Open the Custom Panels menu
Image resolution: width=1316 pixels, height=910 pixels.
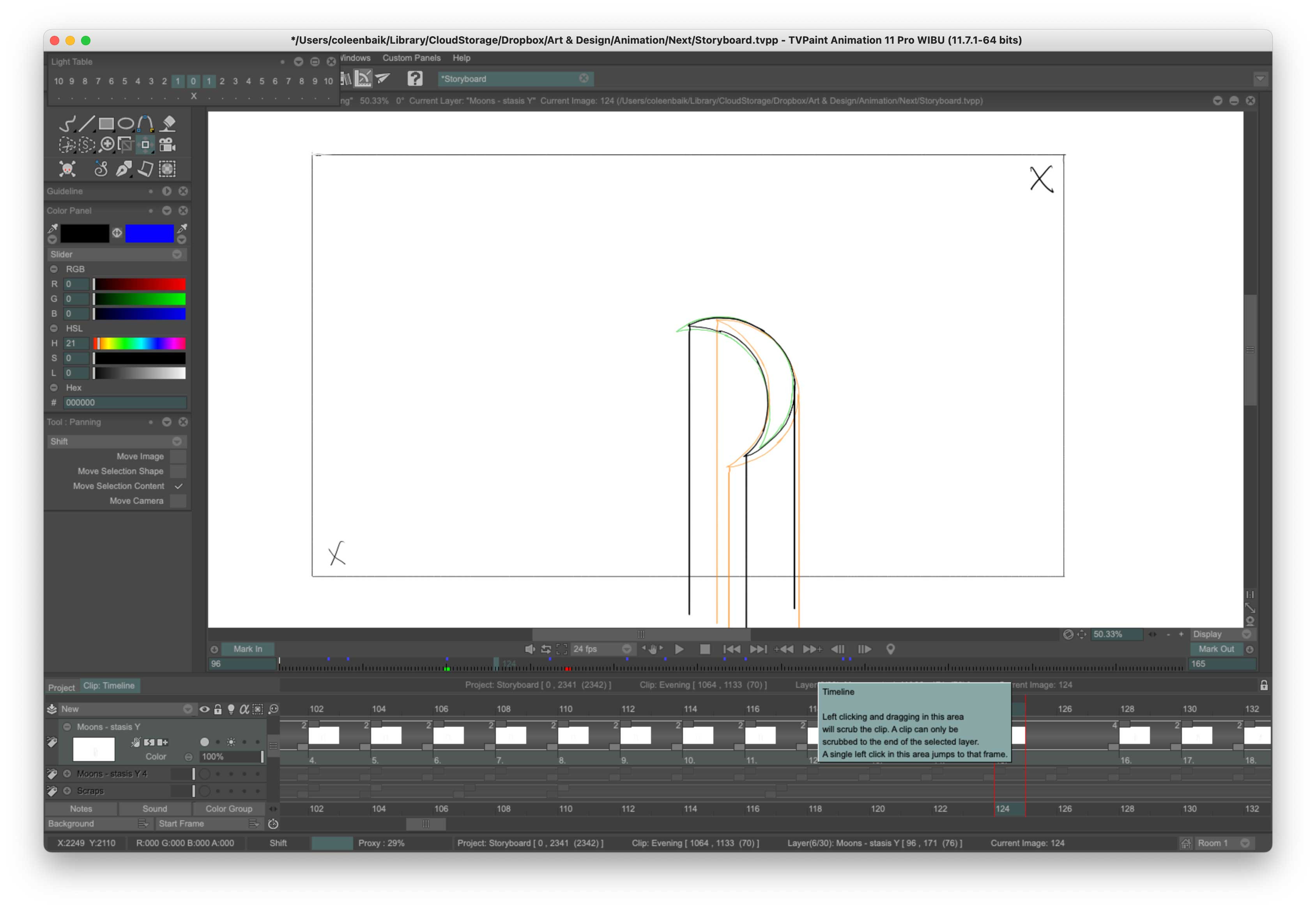[x=411, y=58]
